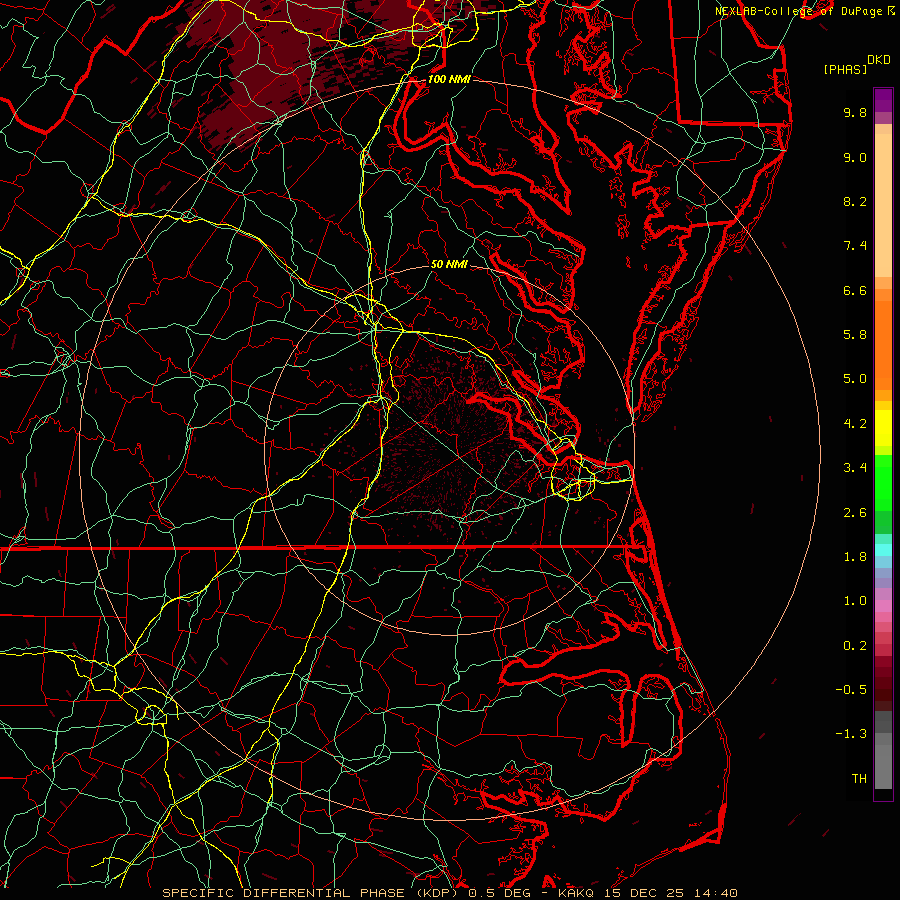Click the cyan color bar segment

[883, 550]
